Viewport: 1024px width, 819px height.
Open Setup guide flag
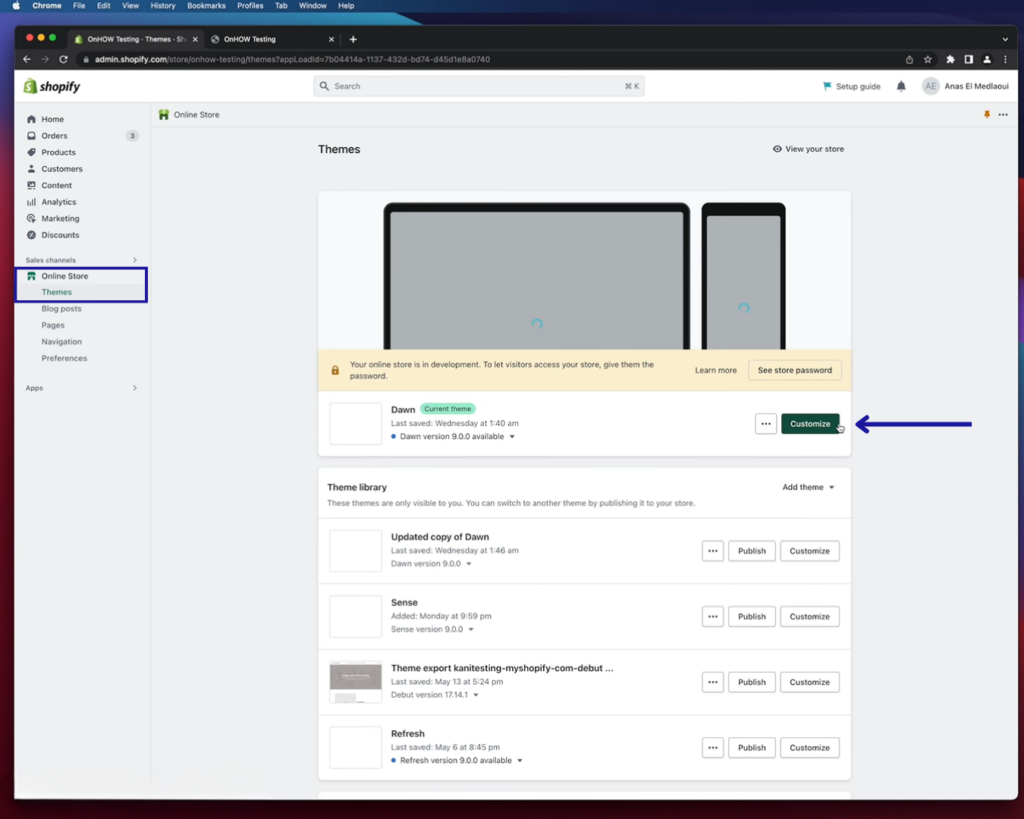[x=852, y=86]
